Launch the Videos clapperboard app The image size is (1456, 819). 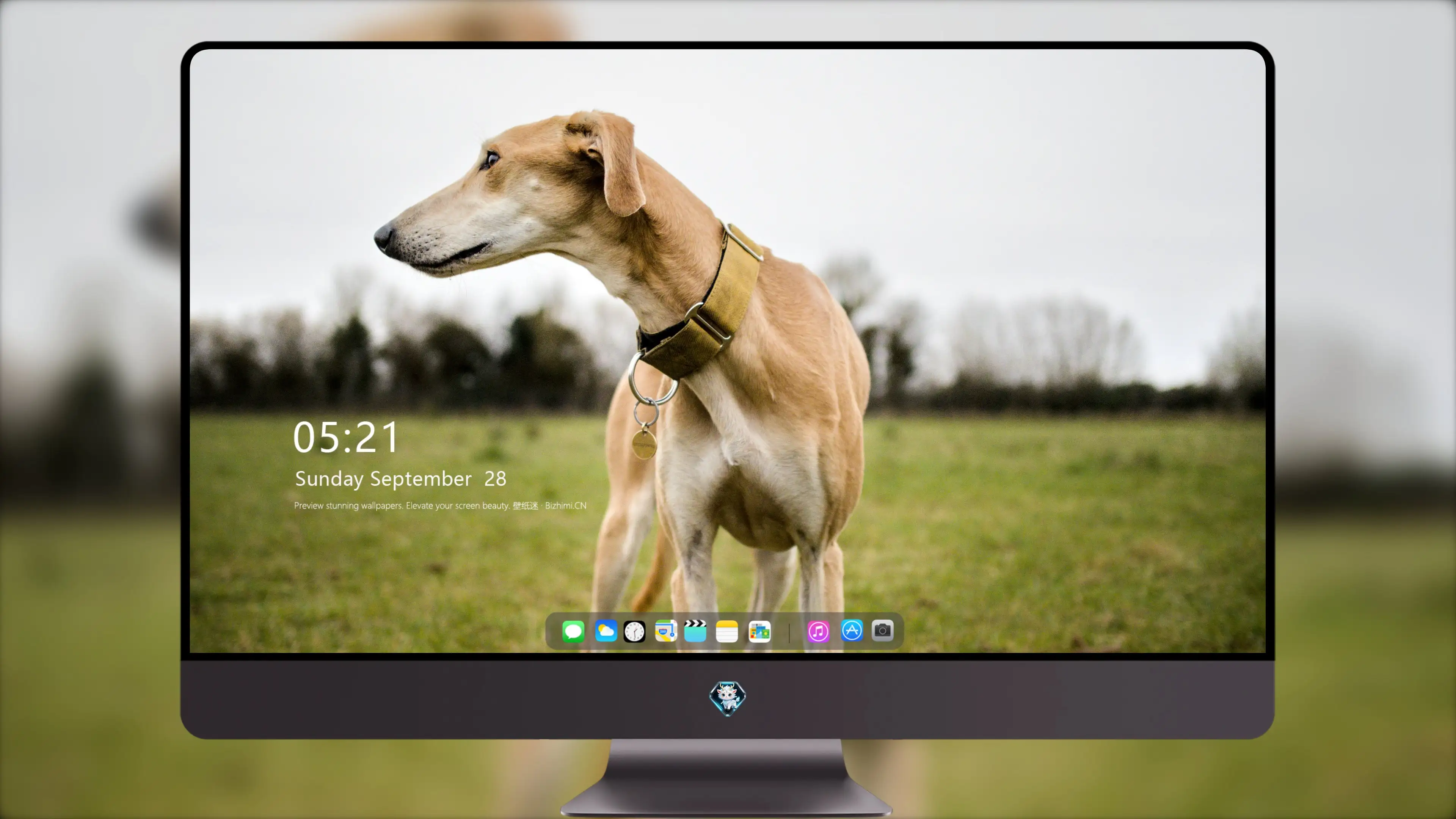point(695,631)
